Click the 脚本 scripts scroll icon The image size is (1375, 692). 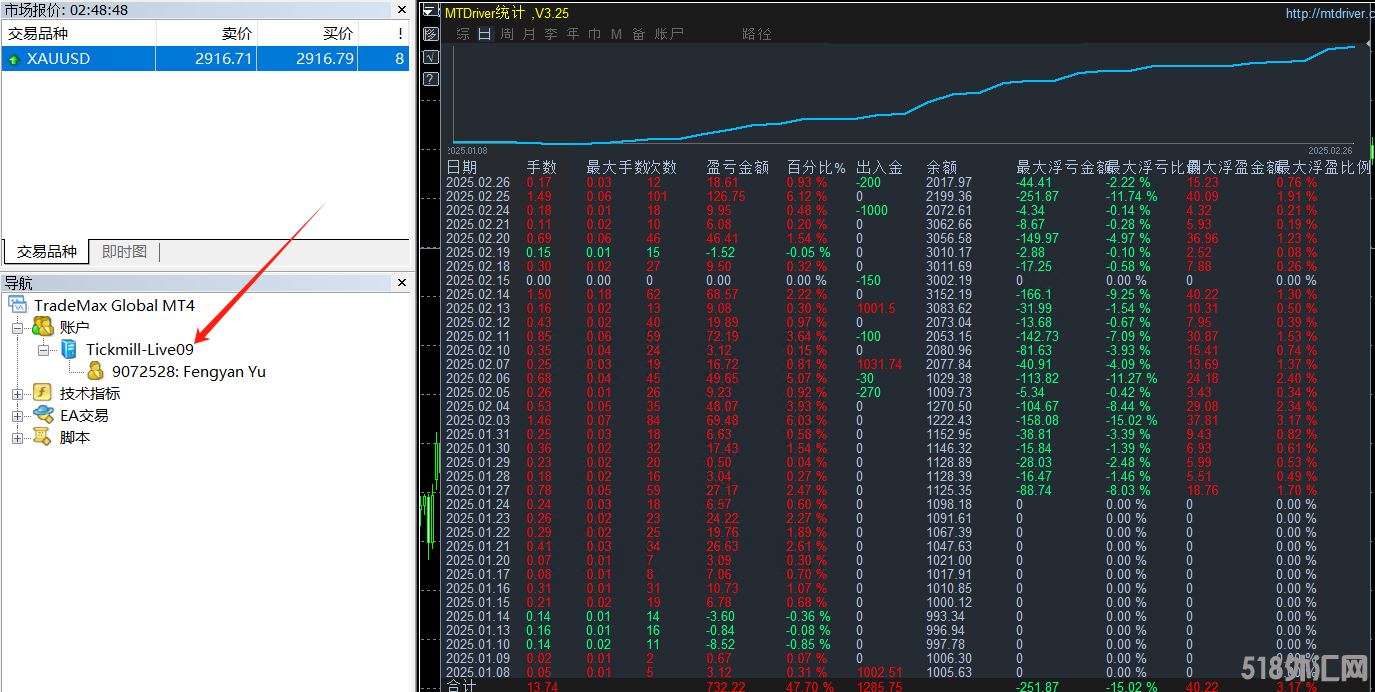tap(42, 437)
